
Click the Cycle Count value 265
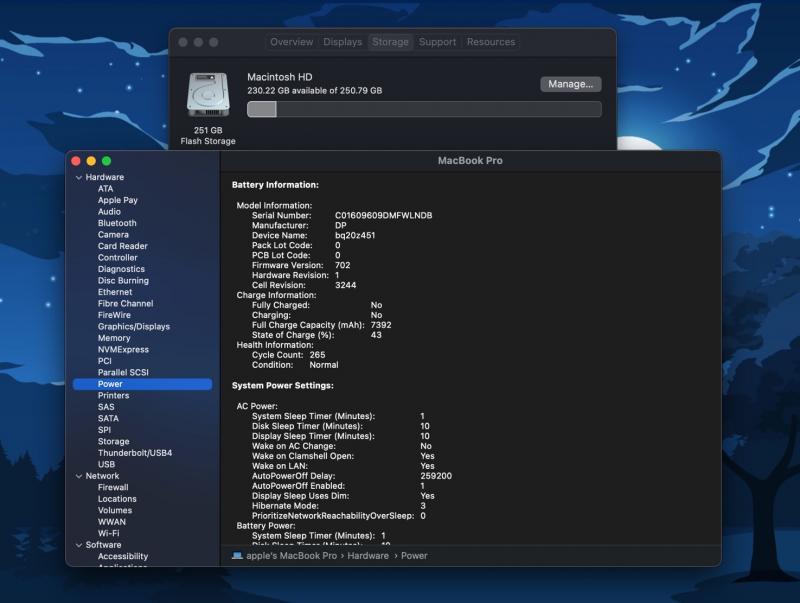[x=317, y=355]
